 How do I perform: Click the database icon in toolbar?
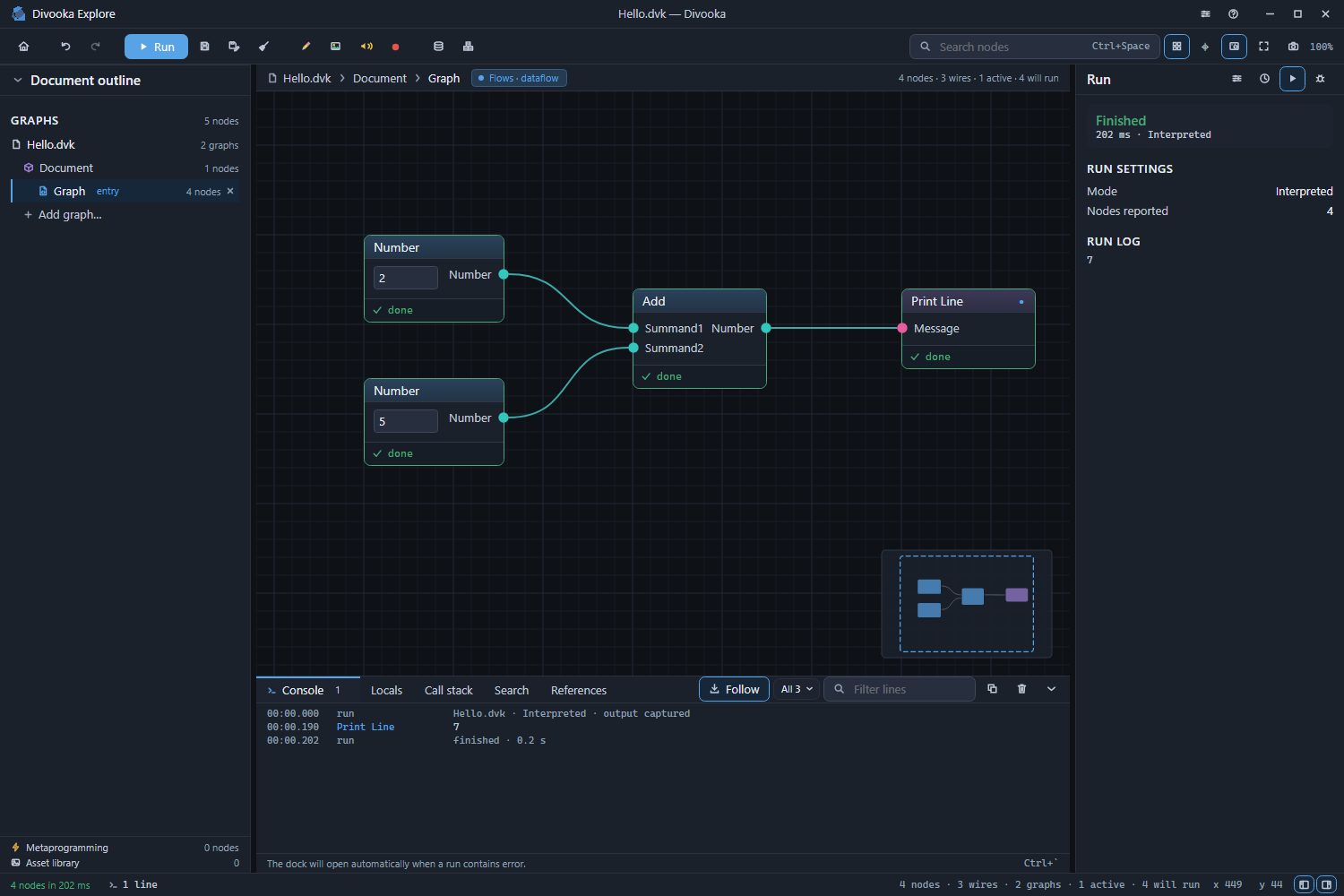pyautogui.click(x=438, y=47)
